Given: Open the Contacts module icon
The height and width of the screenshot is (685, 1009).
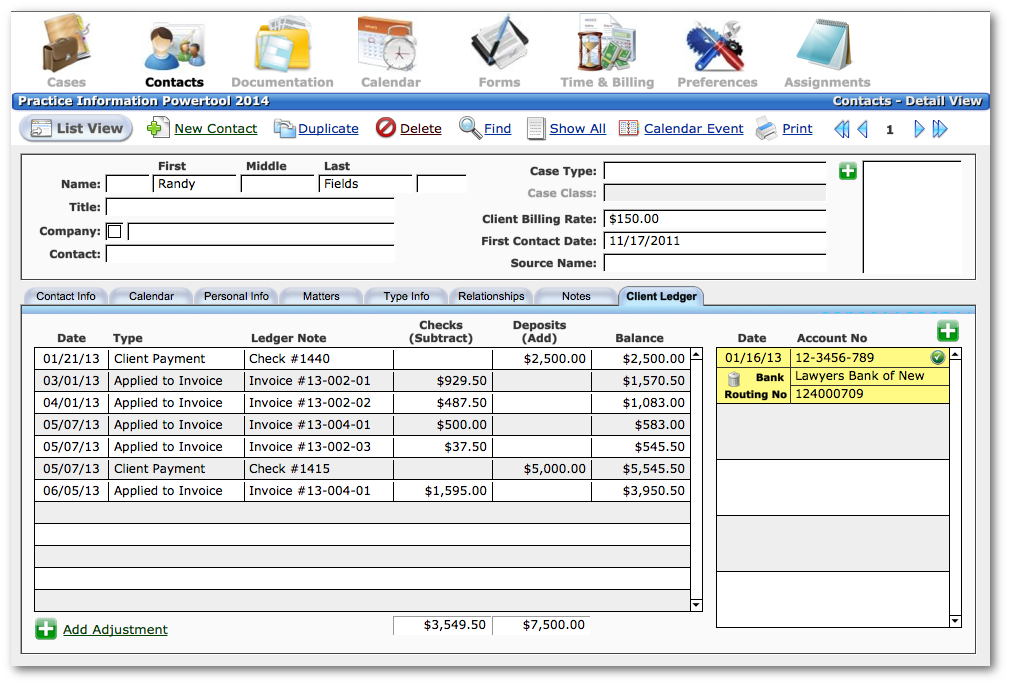Looking at the screenshot, I should coord(174,46).
